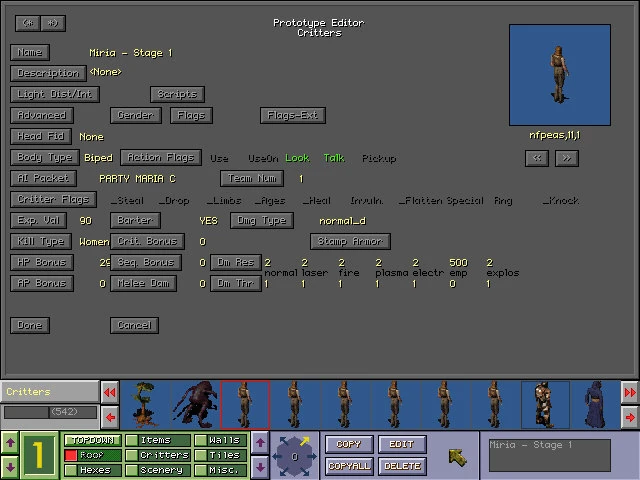Image resolution: width=640 pixels, height=480 pixels.
Task: Open Light Dist/Int settings
Action: (x=55, y=94)
